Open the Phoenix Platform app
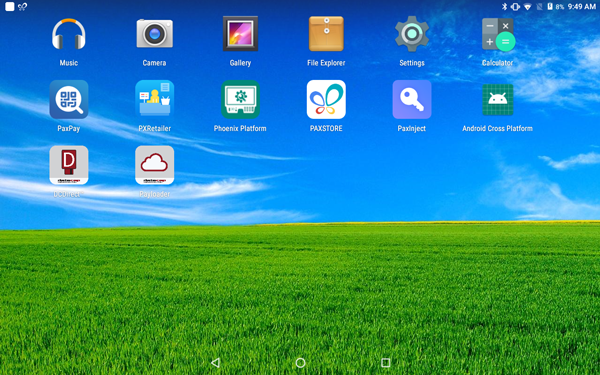This screenshot has height=375, width=600. click(x=240, y=99)
